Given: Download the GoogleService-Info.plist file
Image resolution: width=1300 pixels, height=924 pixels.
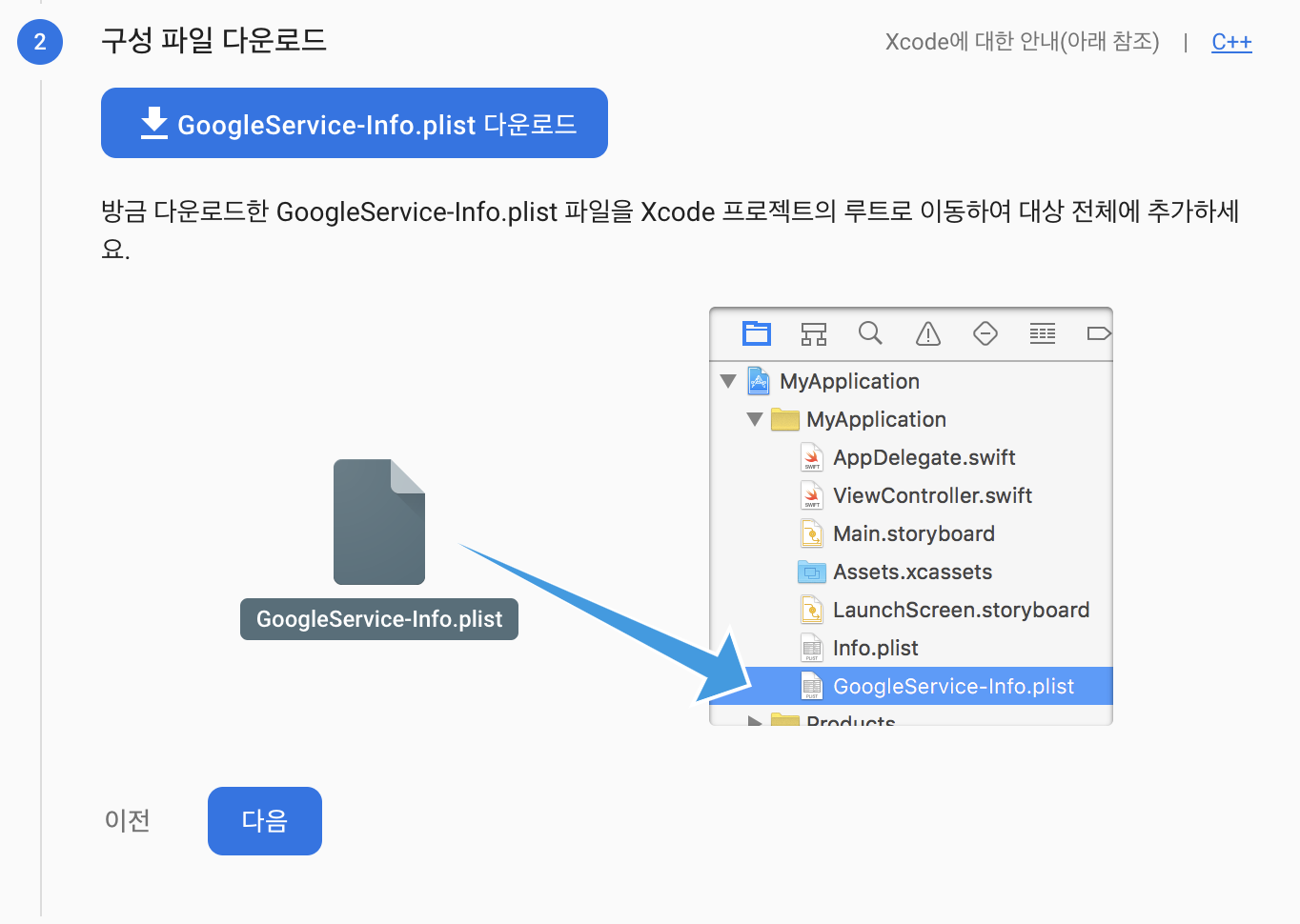Looking at the screenshot, I should [355, 123].
